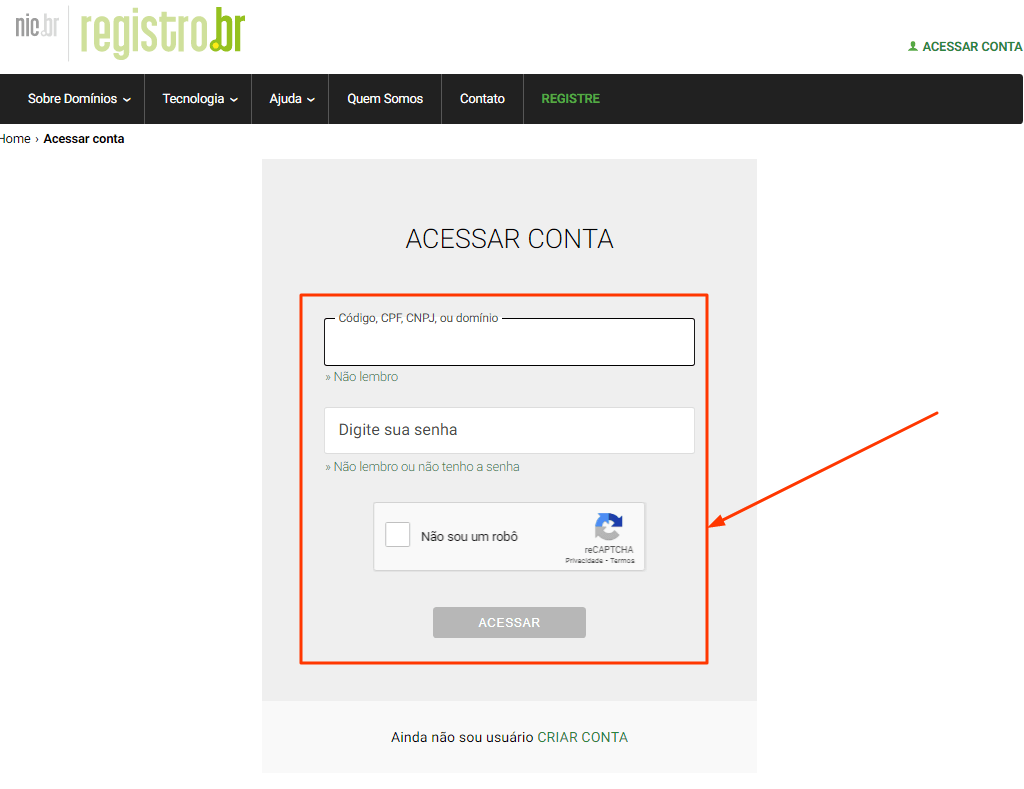Open CRIAR CONTA link
The width and height of the screenshot is (1024, 789).
coord(583,737)
